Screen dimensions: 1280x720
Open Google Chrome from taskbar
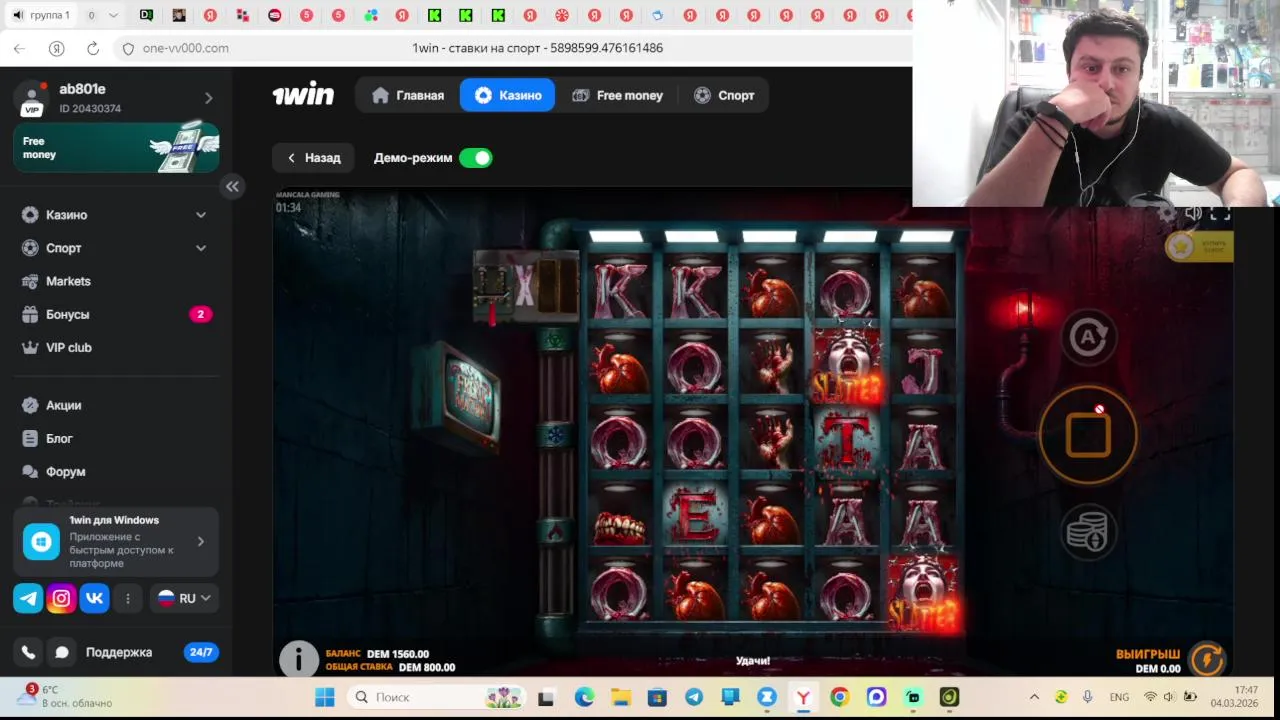(x=839, y=697)
